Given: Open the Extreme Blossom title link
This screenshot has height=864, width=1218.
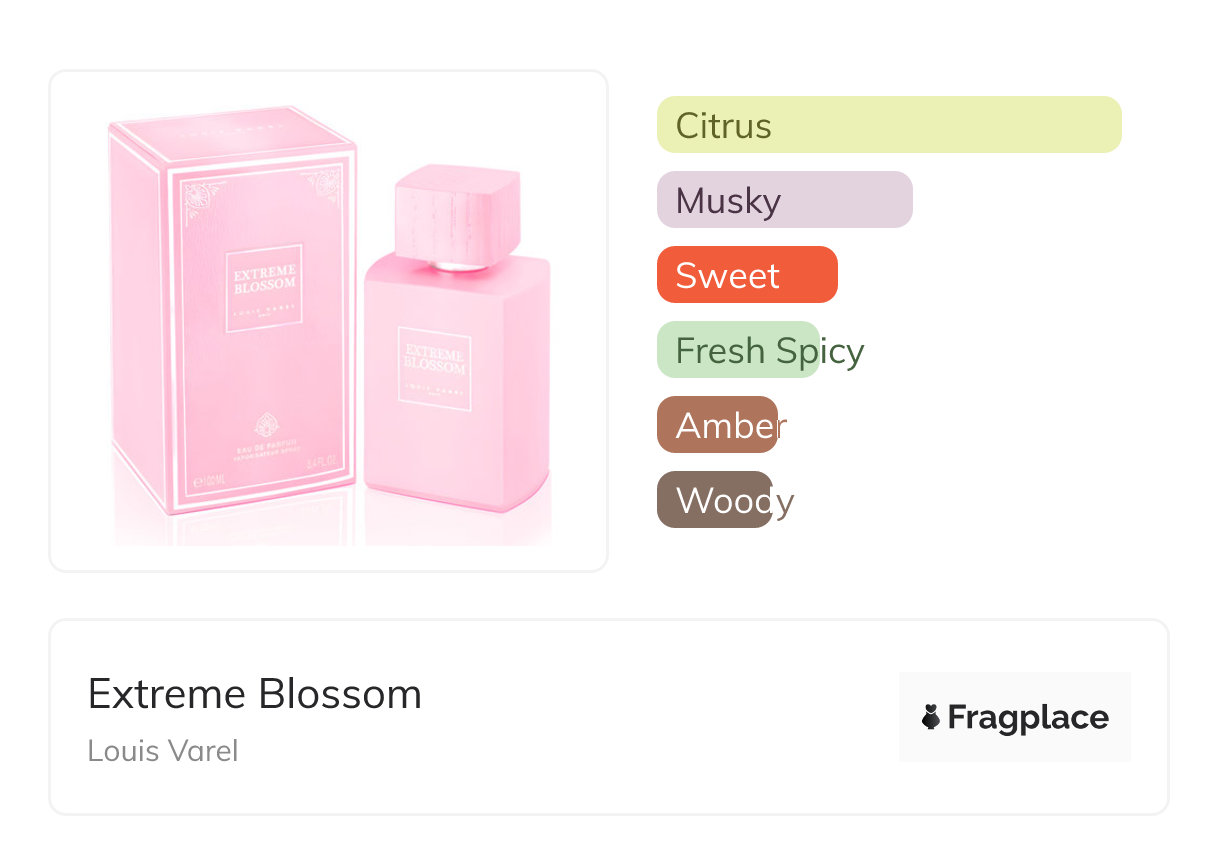Looking at the screenshot, I should pos(255,693).
